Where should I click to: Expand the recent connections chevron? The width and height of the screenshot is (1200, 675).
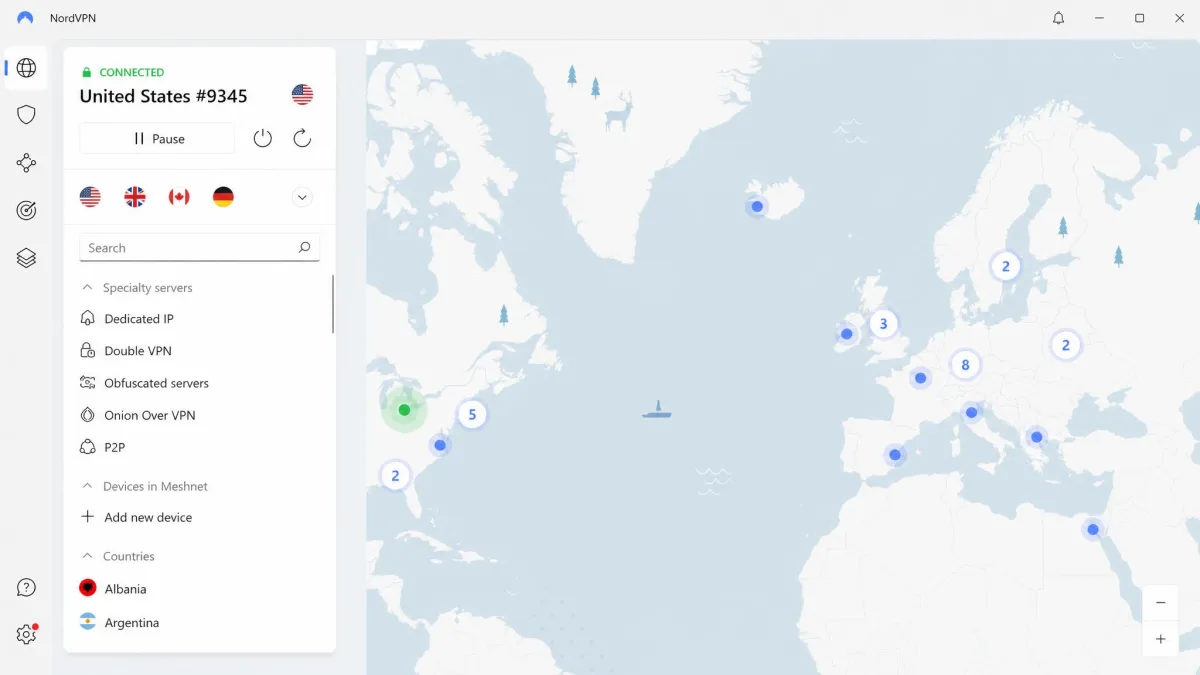302,197
